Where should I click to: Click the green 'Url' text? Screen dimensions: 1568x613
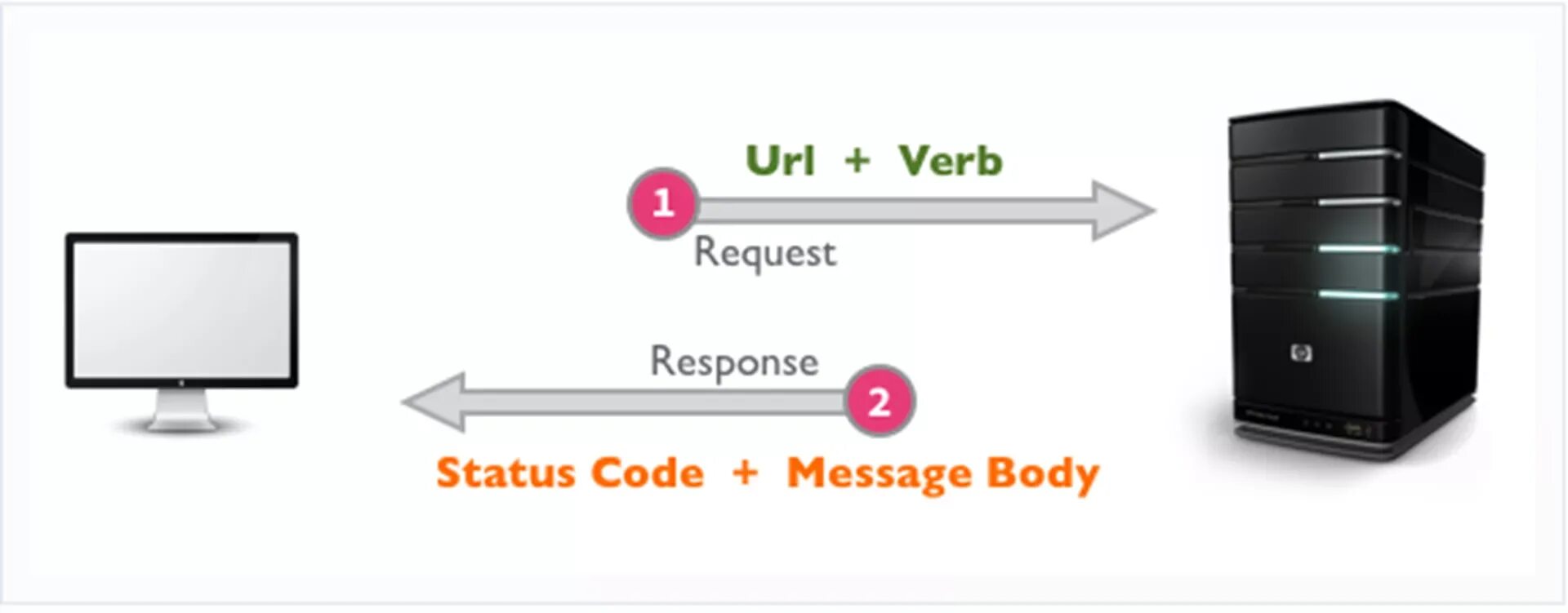tap(781, 160)
